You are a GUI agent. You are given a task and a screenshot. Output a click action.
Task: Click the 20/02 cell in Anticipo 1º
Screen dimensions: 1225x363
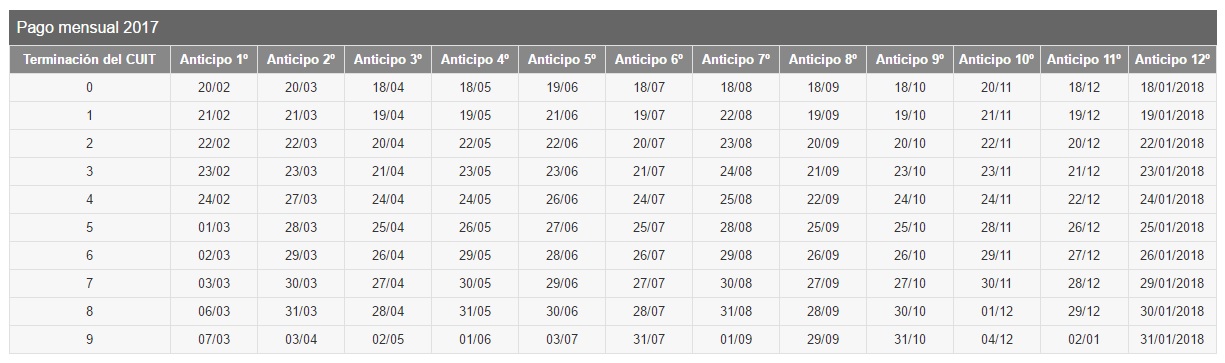tap(214, 87)
